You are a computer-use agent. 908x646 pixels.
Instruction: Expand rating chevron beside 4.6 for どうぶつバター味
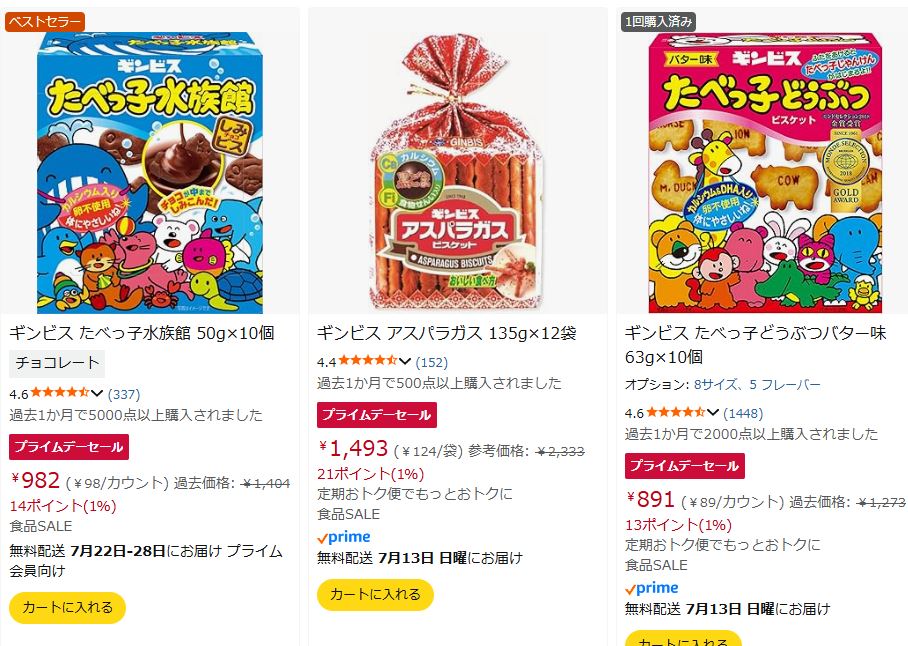click(713, 413)
